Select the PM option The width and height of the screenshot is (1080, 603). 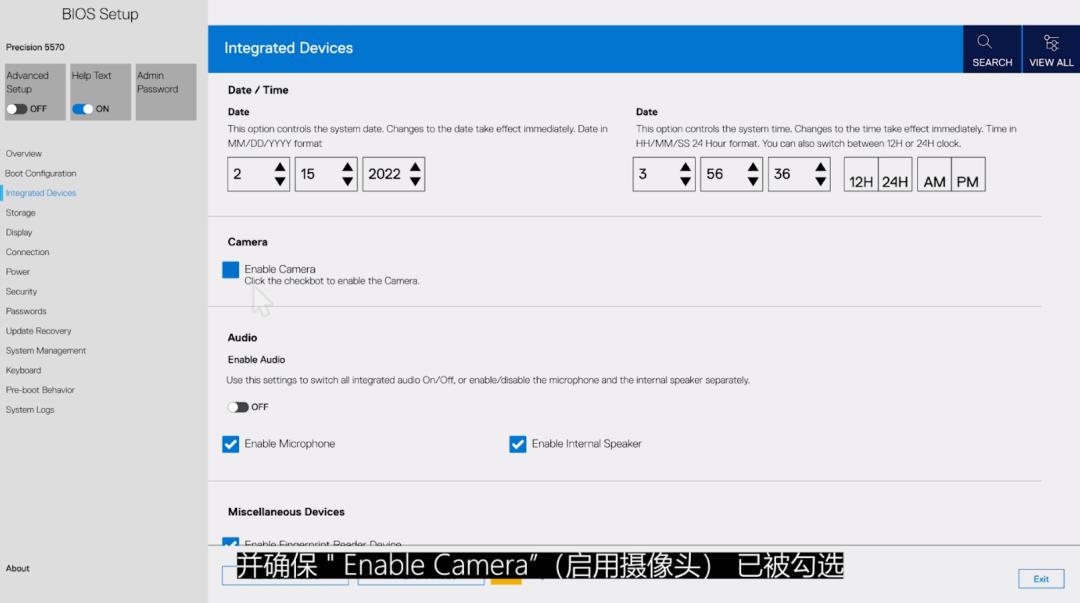point(964,174)
